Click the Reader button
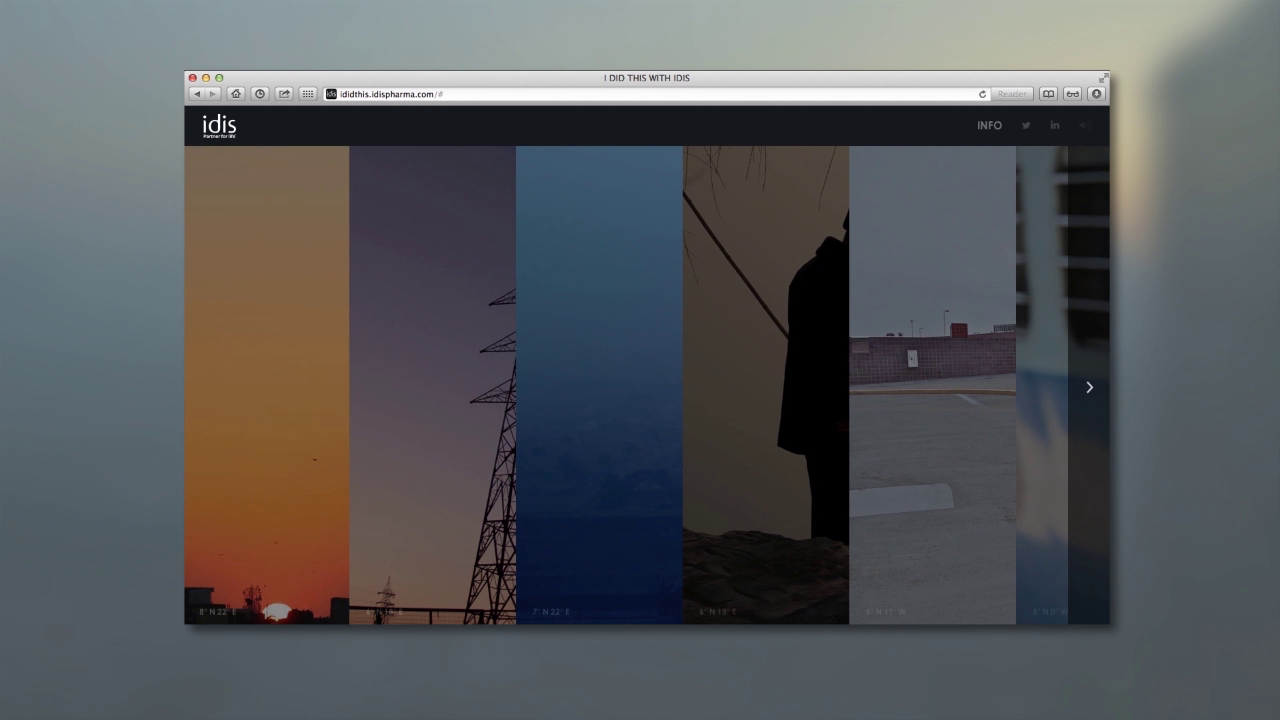 1012,94
